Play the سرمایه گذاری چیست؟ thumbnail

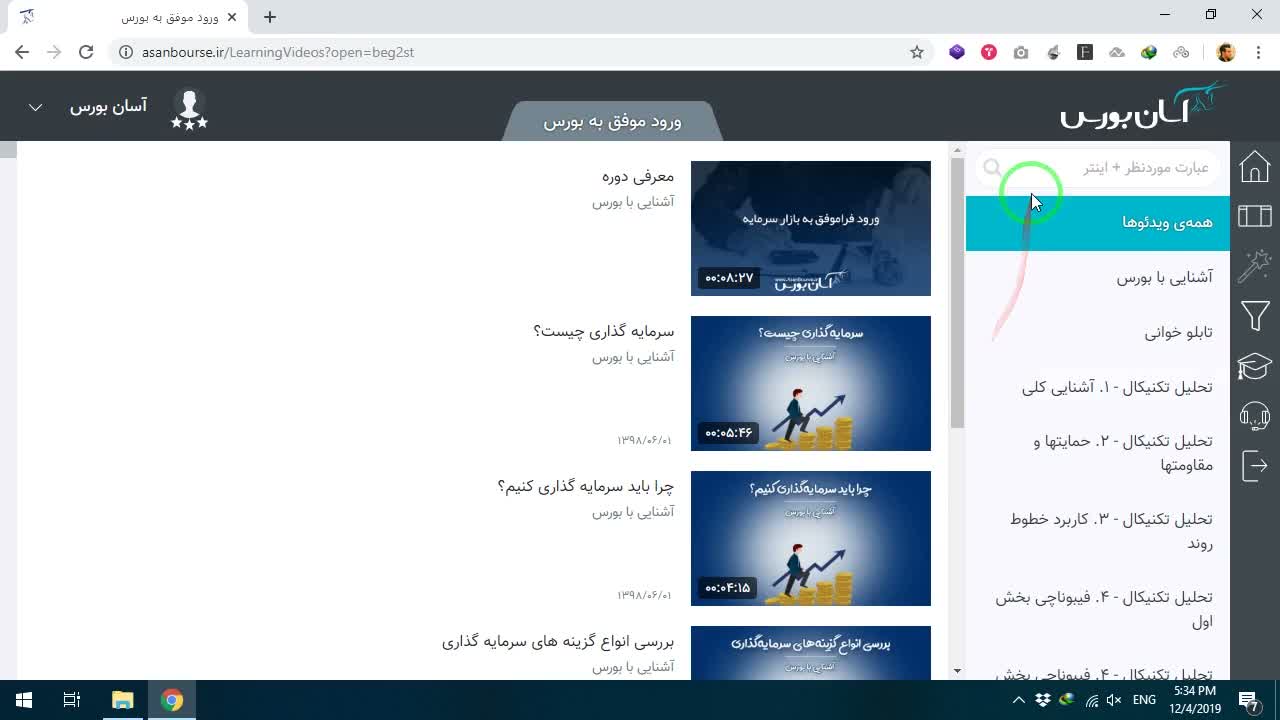point(811,383)
